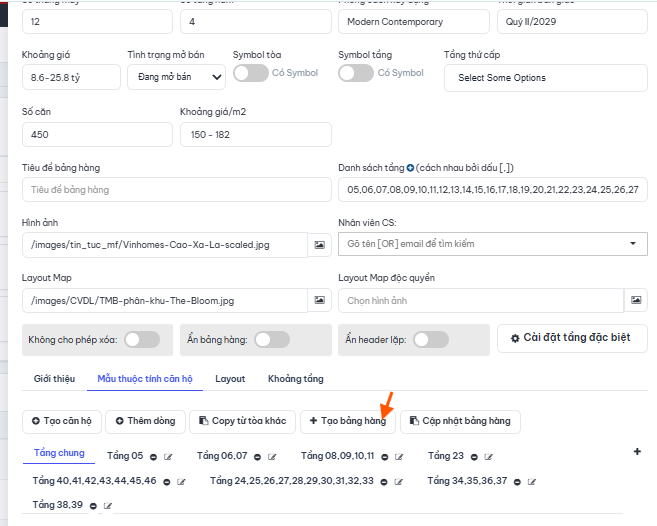The height and width of the screenshot is (526, 657).
Task: Click Cập nhật bảng hàng button
Action: tap(460, 421)
